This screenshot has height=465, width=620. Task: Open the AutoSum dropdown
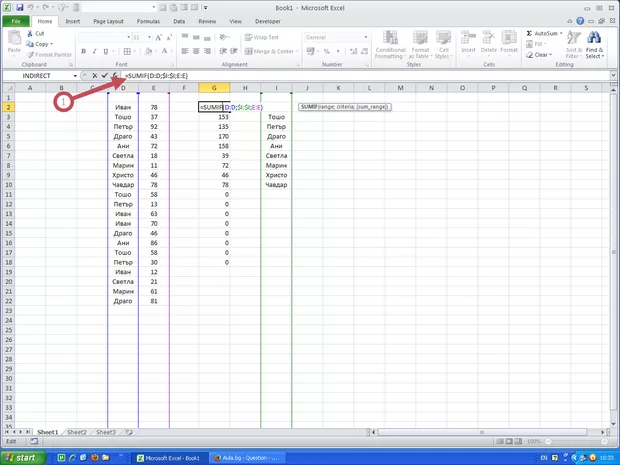[561, 33]
